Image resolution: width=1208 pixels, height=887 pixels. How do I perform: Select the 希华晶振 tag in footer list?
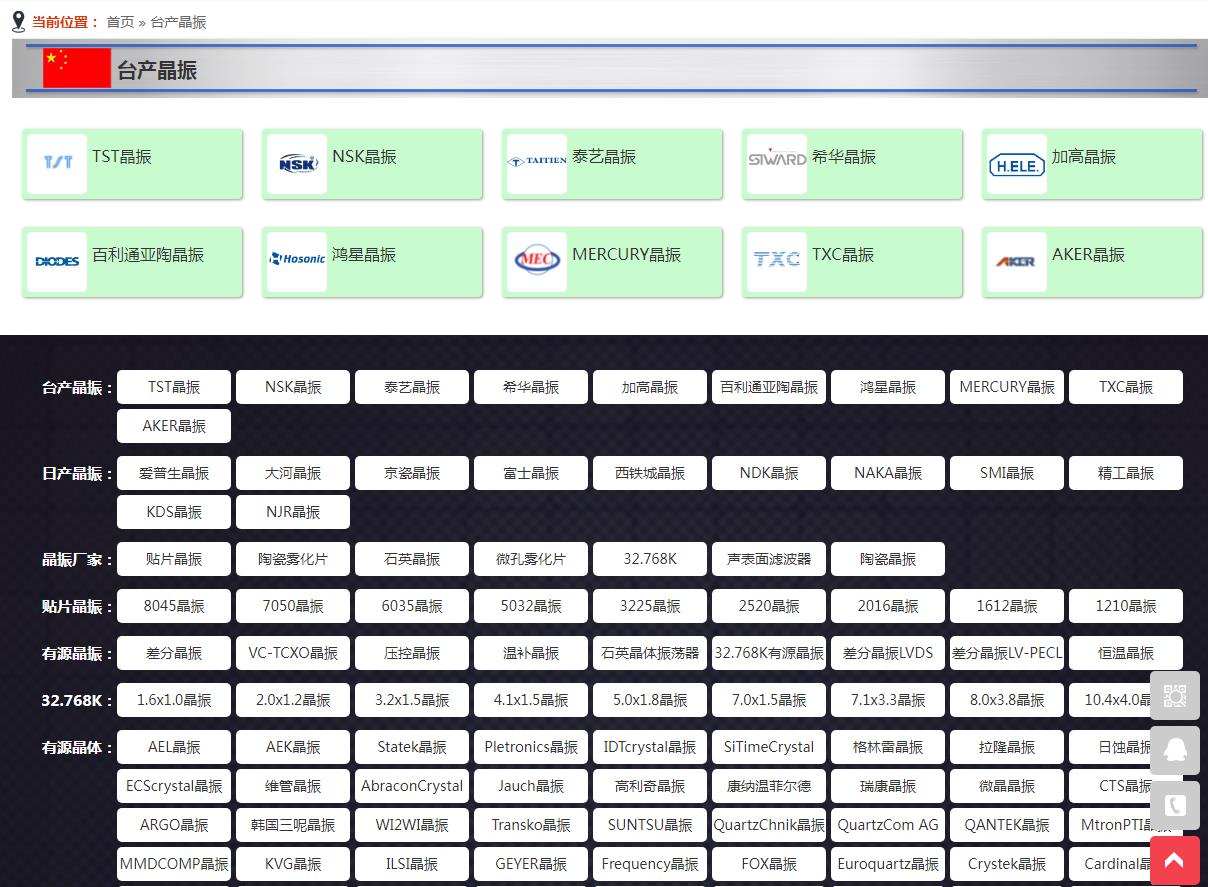click(531, 387)
